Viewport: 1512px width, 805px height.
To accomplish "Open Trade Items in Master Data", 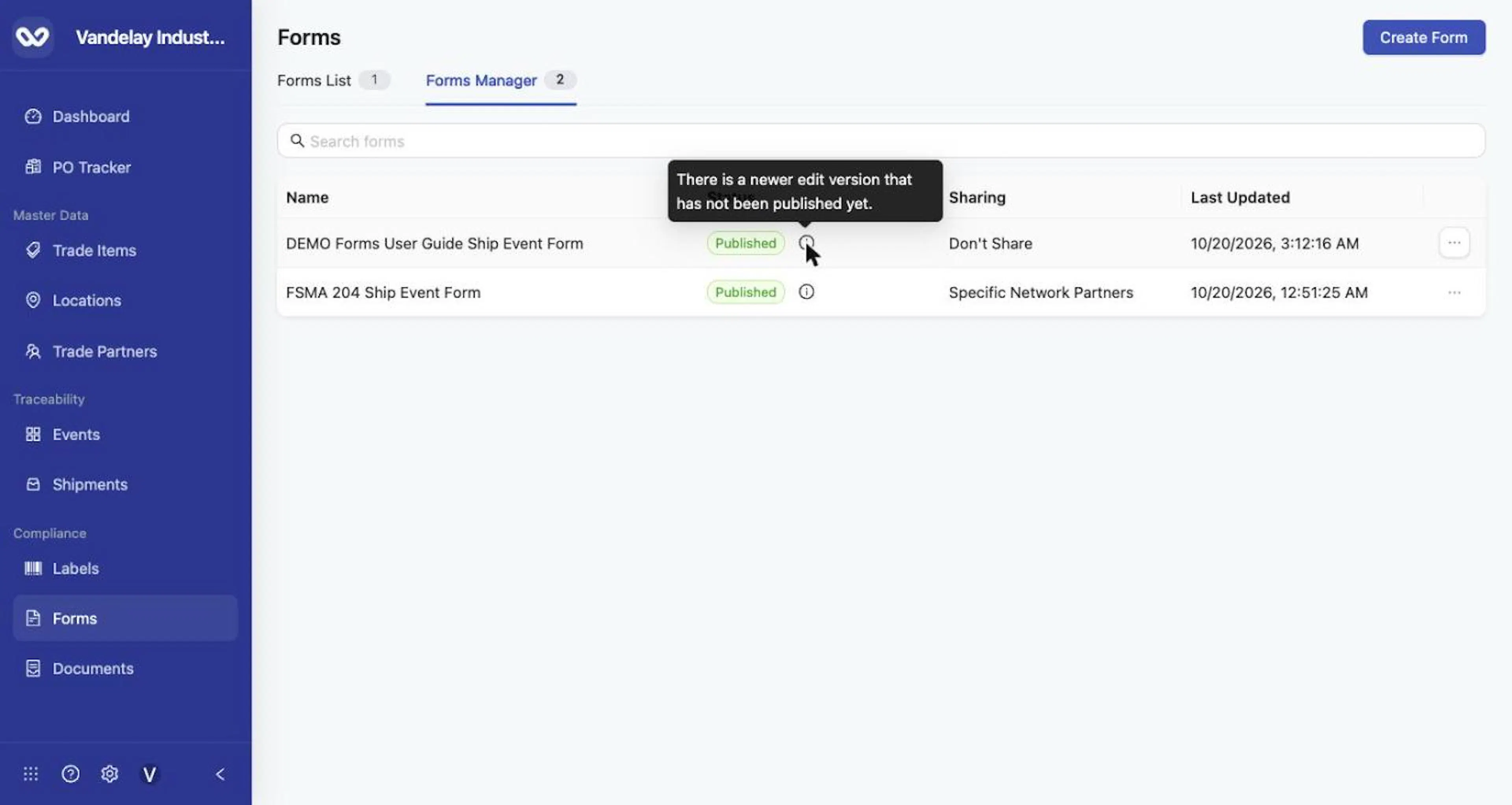I will click(x=94, y=250).
